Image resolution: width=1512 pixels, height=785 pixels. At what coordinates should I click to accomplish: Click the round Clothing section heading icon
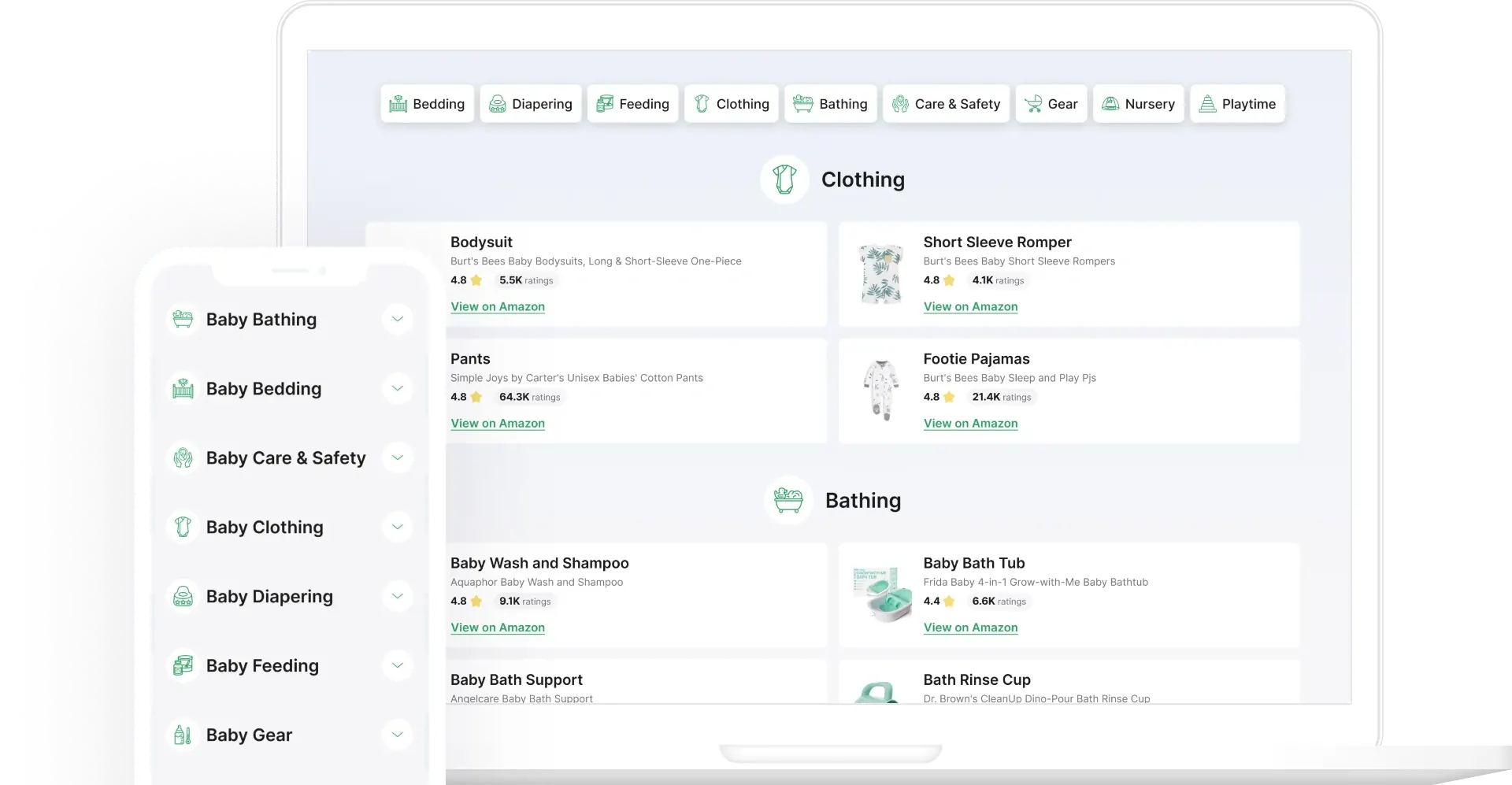pos(784,180)
